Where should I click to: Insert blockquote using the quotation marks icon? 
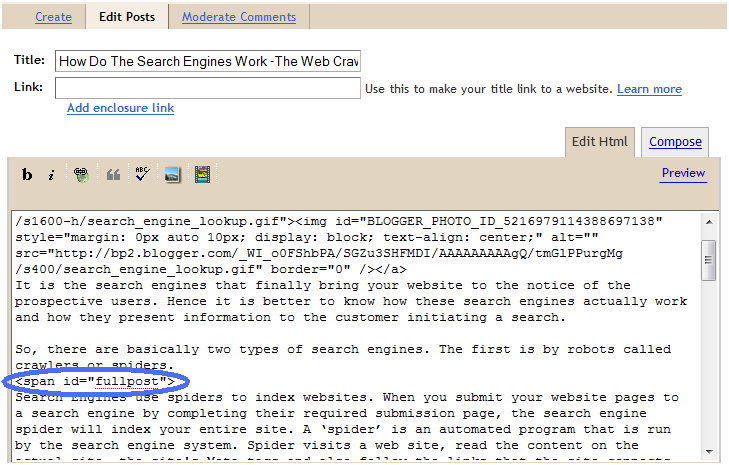pos(113,174)
